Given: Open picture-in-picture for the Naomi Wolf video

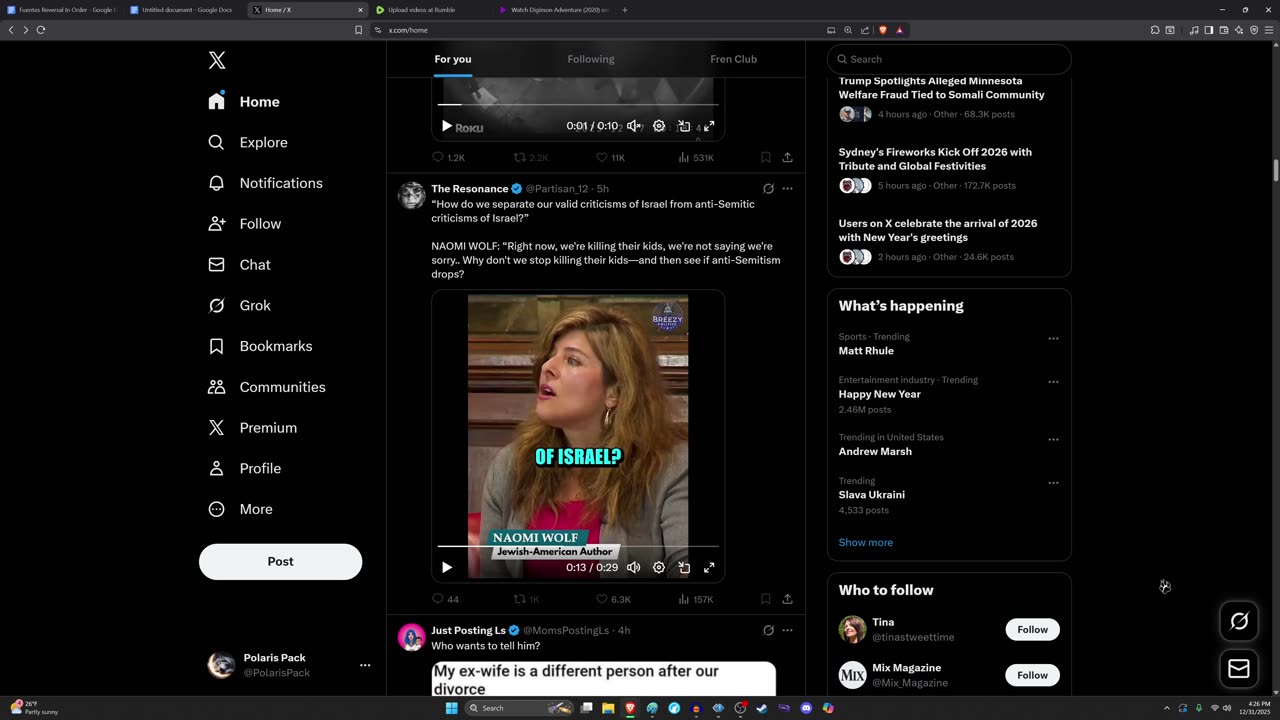Looking at the screenshot, I should click(x=684, y=567).
